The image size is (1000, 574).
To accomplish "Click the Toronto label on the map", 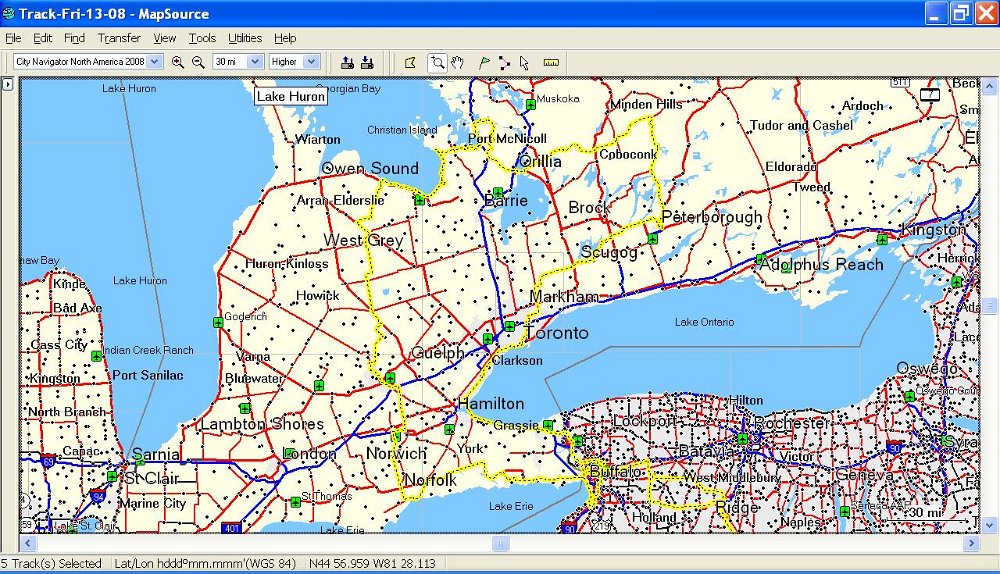I will tap(557, 333).
